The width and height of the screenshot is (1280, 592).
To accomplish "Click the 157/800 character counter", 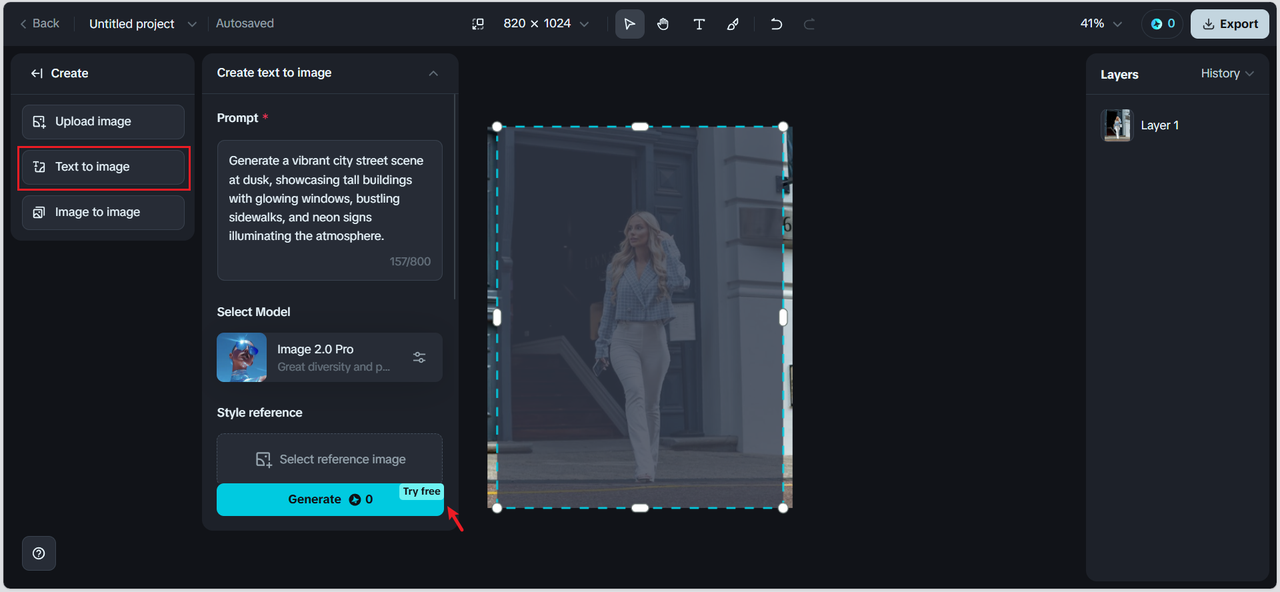I will 410,261.
